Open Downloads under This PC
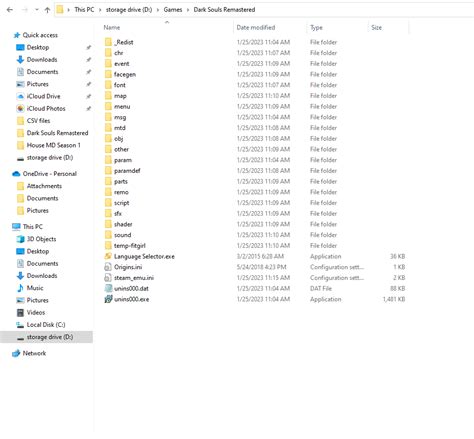 pyautogui.click(x=42, y=276)
